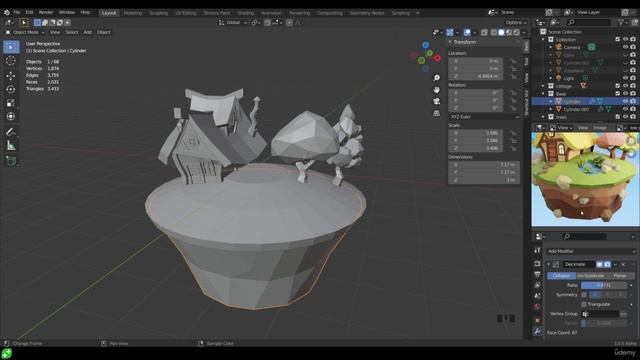This screenshot has height=360, width=640.
Task: Open Global transform orientation dropdown
Action: point(233,22)
